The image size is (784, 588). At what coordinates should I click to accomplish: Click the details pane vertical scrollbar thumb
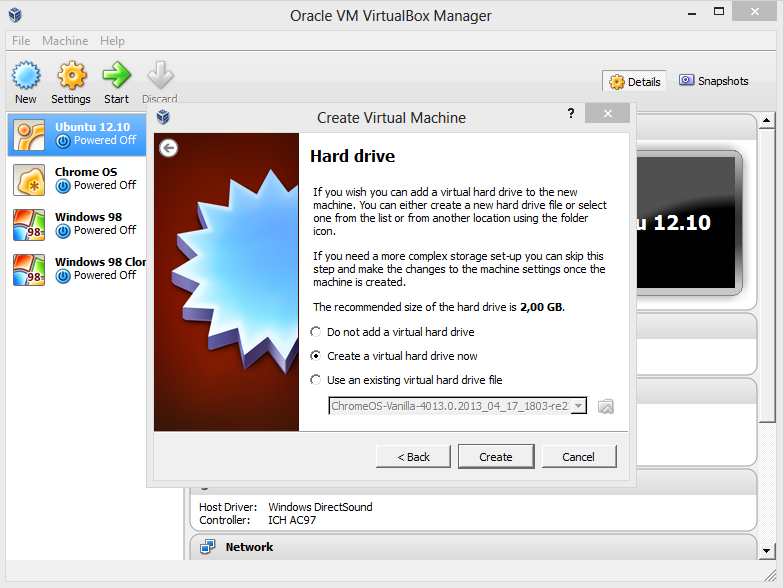pyautogui.click(x=766, y=276)
